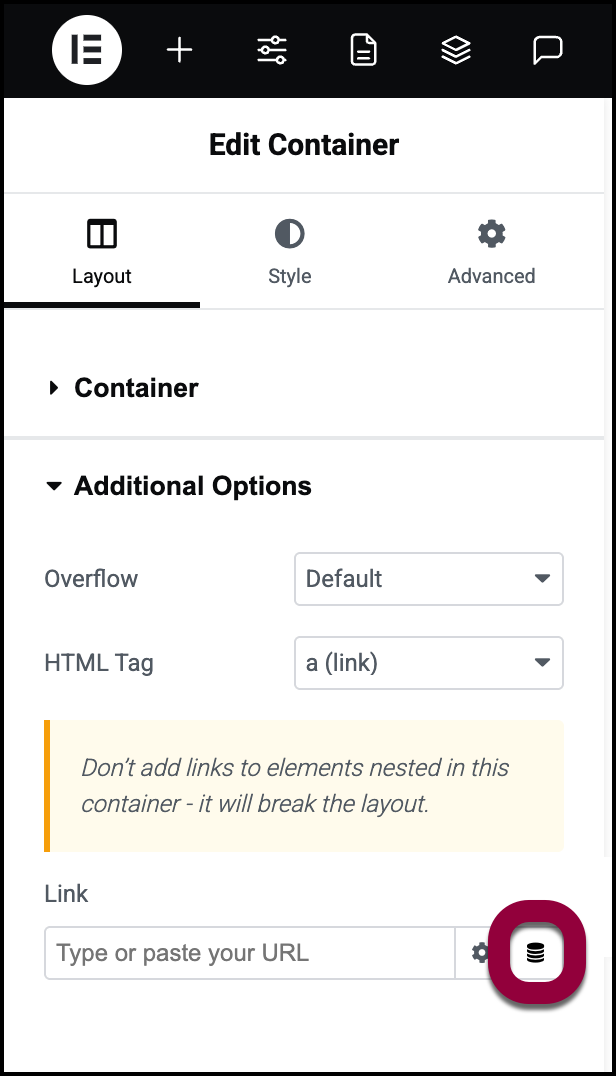Open the add element plus icon
The image size is (616, 1076).
pos(179,50)
